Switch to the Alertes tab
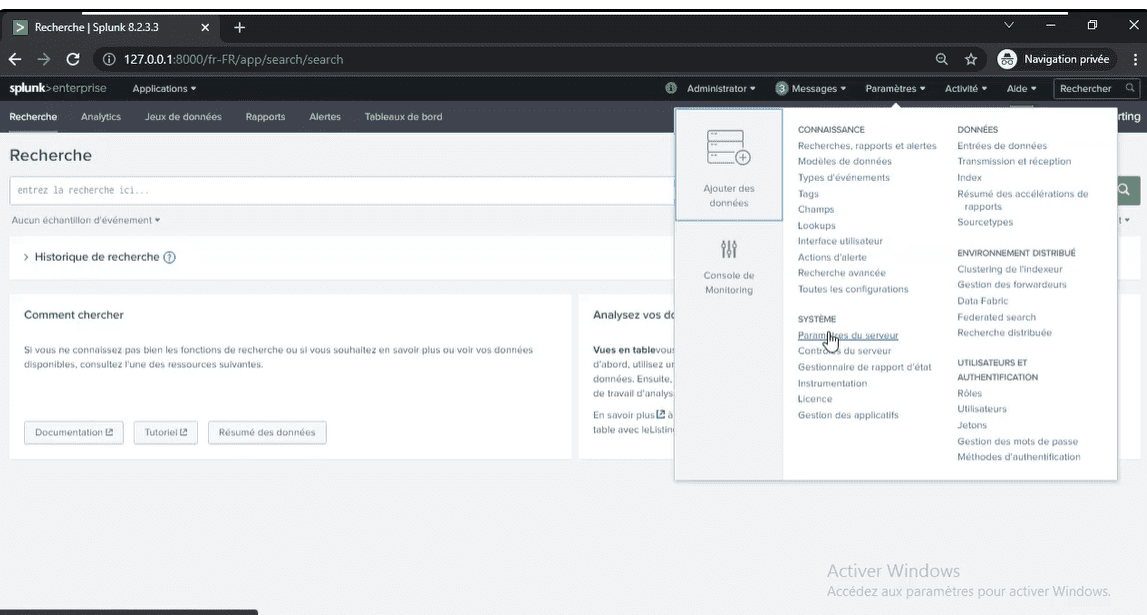 click(x=325, y=117)
